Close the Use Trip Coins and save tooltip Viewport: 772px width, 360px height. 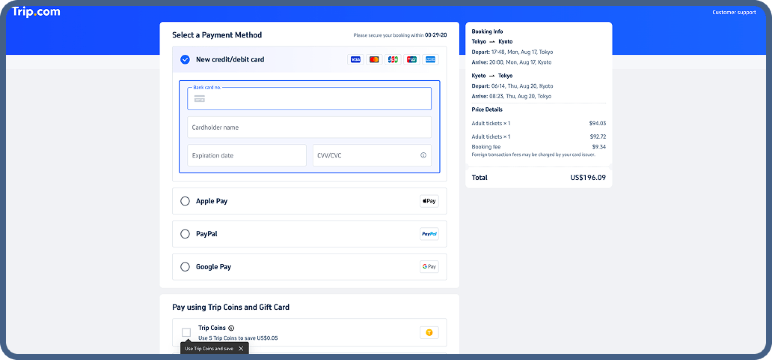(241, 348)
